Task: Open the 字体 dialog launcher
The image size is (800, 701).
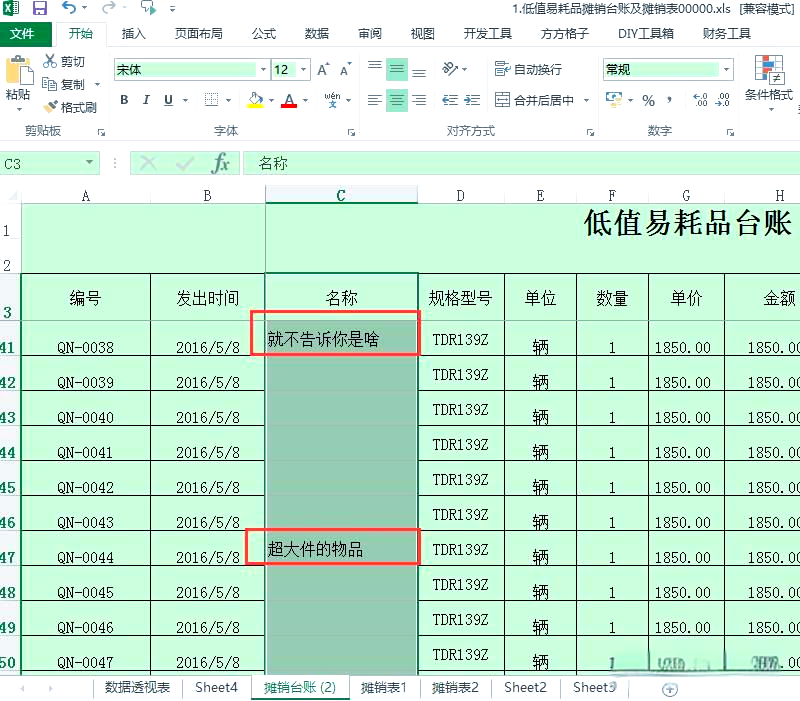Action: pyautogui.click(x=351, y=132)
